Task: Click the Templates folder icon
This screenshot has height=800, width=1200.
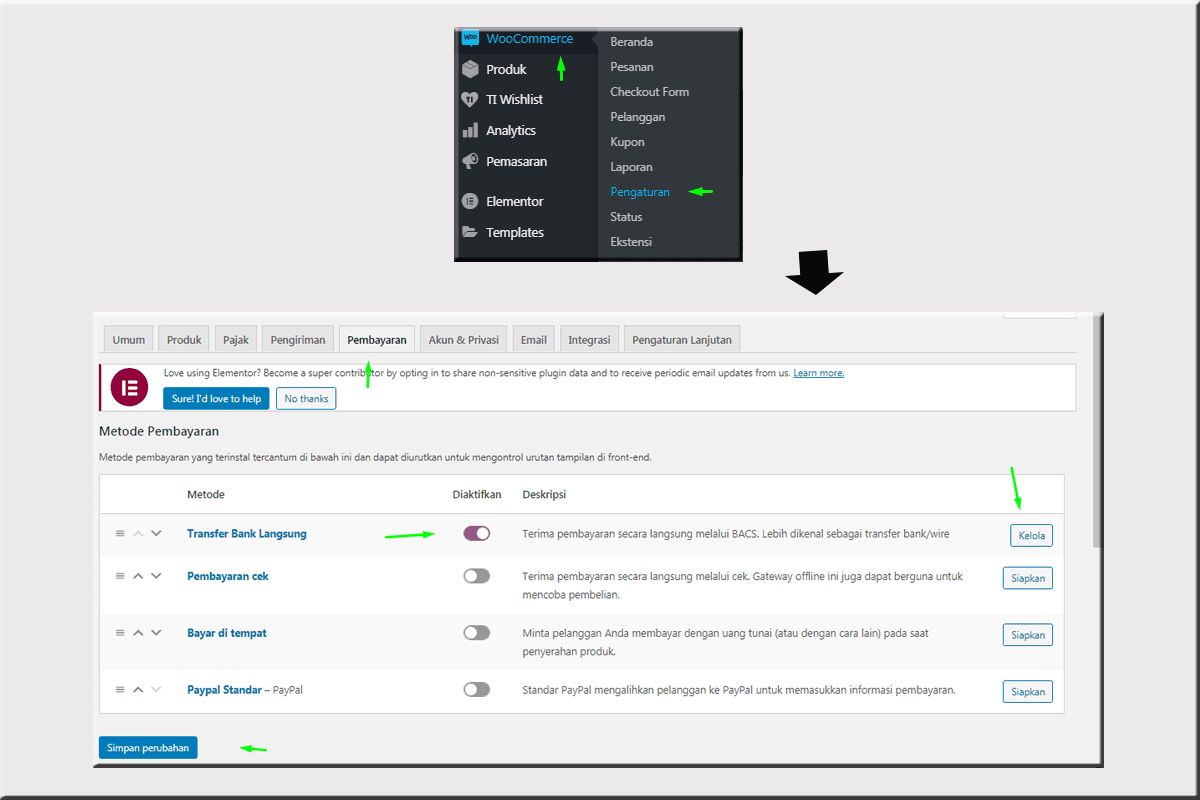Action: (x=470, y=232)
